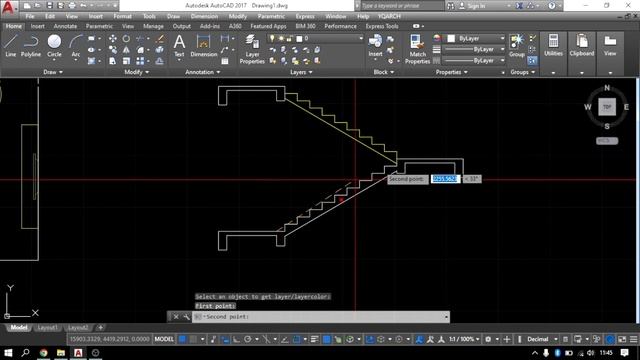Switch to Layout1 tab

47,327
